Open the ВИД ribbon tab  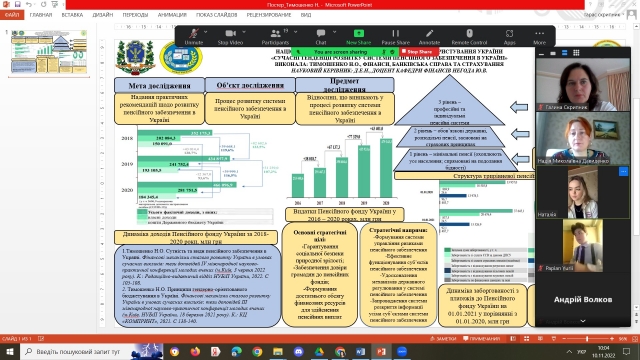pos(306,15)
